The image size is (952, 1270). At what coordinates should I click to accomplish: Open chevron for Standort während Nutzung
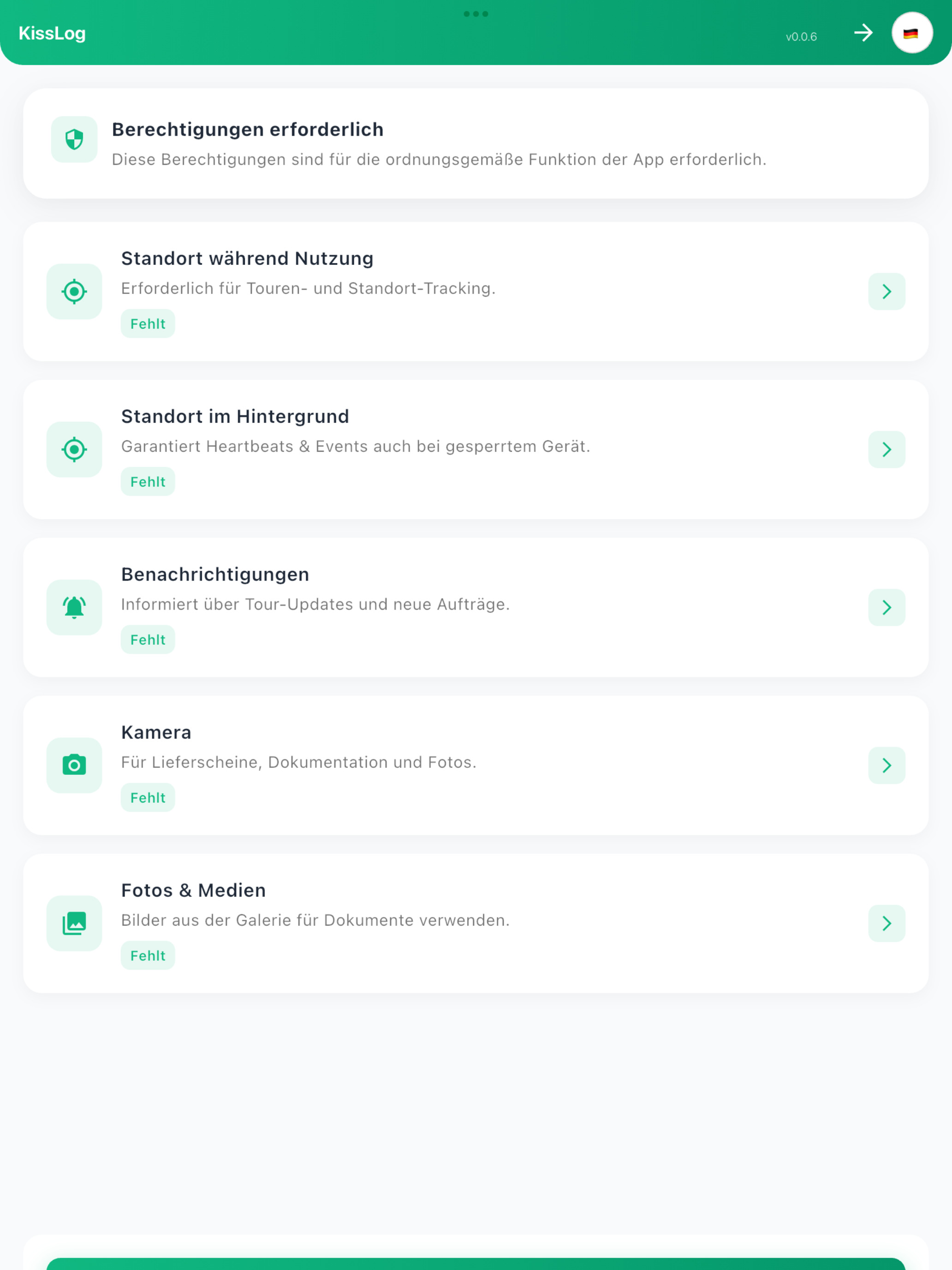[887, 292]
